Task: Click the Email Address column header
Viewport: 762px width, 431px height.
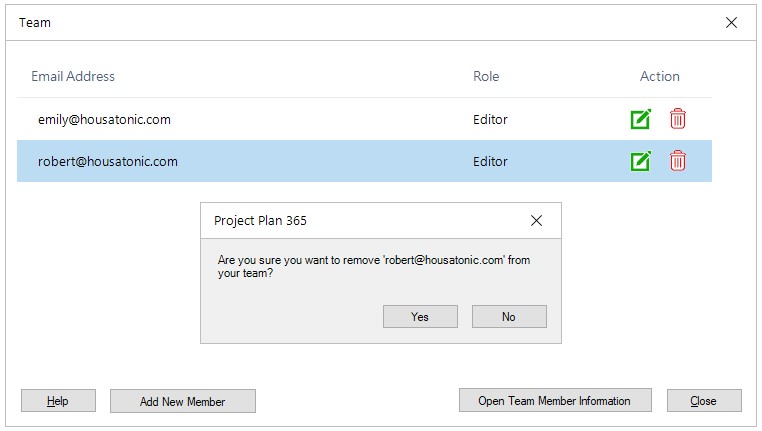Action: pyautogui.click(x=73, y=76)
